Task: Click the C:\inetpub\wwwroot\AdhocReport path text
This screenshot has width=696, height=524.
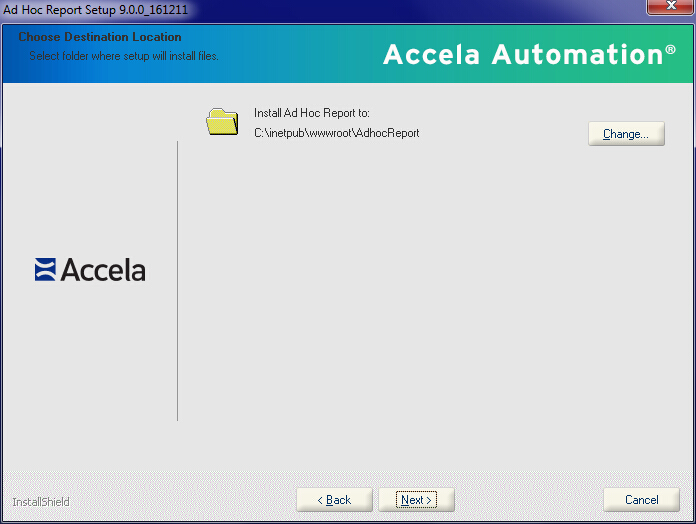Action: [336, 133]
